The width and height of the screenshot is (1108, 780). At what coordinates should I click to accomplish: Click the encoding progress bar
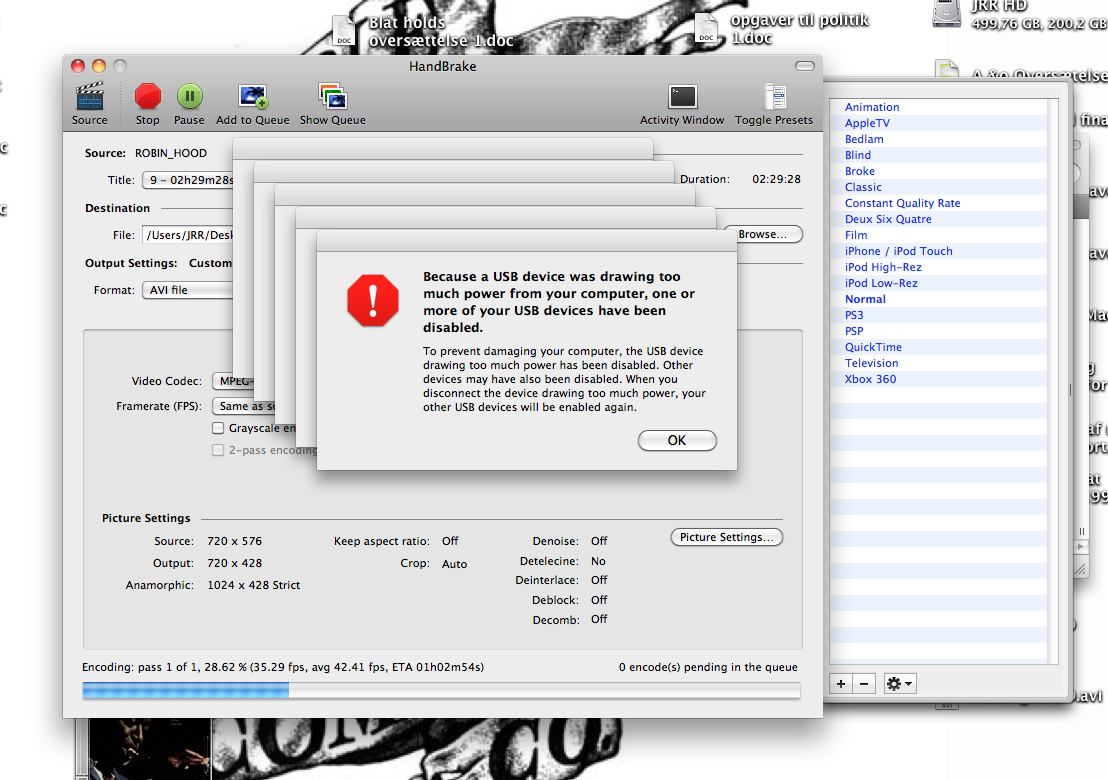pyautogui.click(x=441, y=690)
